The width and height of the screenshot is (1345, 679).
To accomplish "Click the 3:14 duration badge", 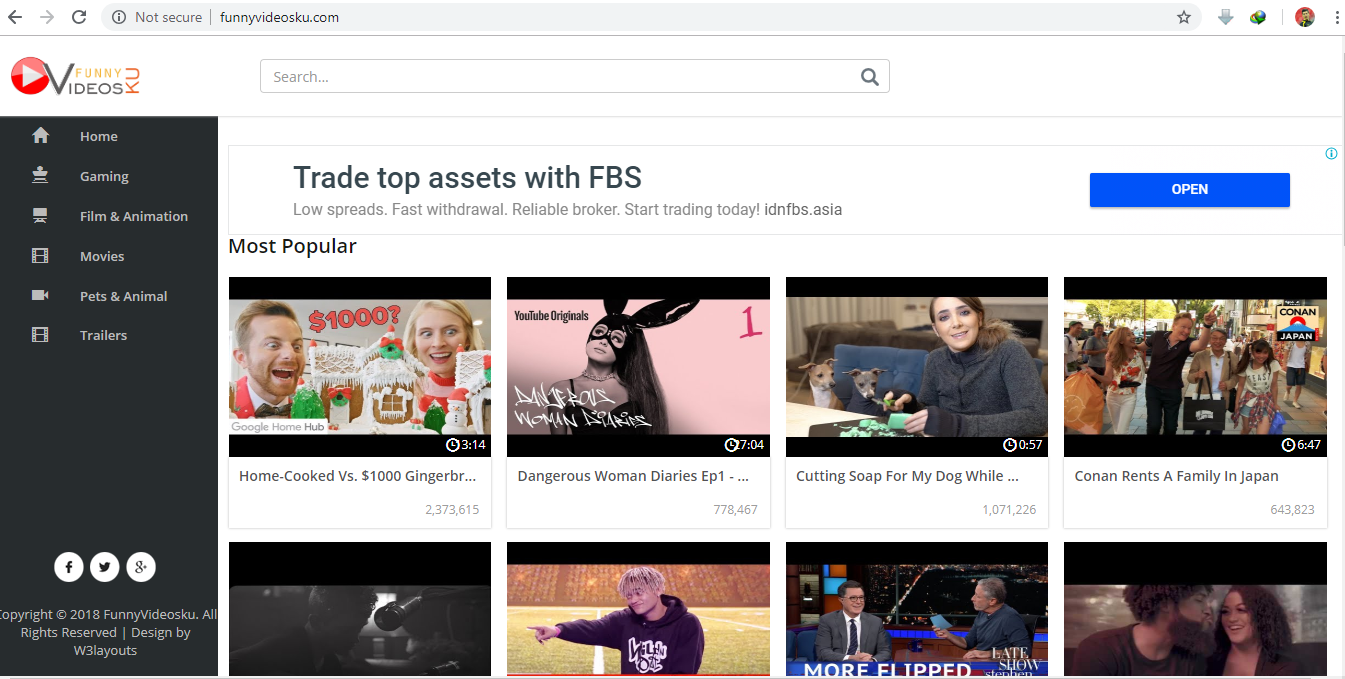I will point(466,445).
